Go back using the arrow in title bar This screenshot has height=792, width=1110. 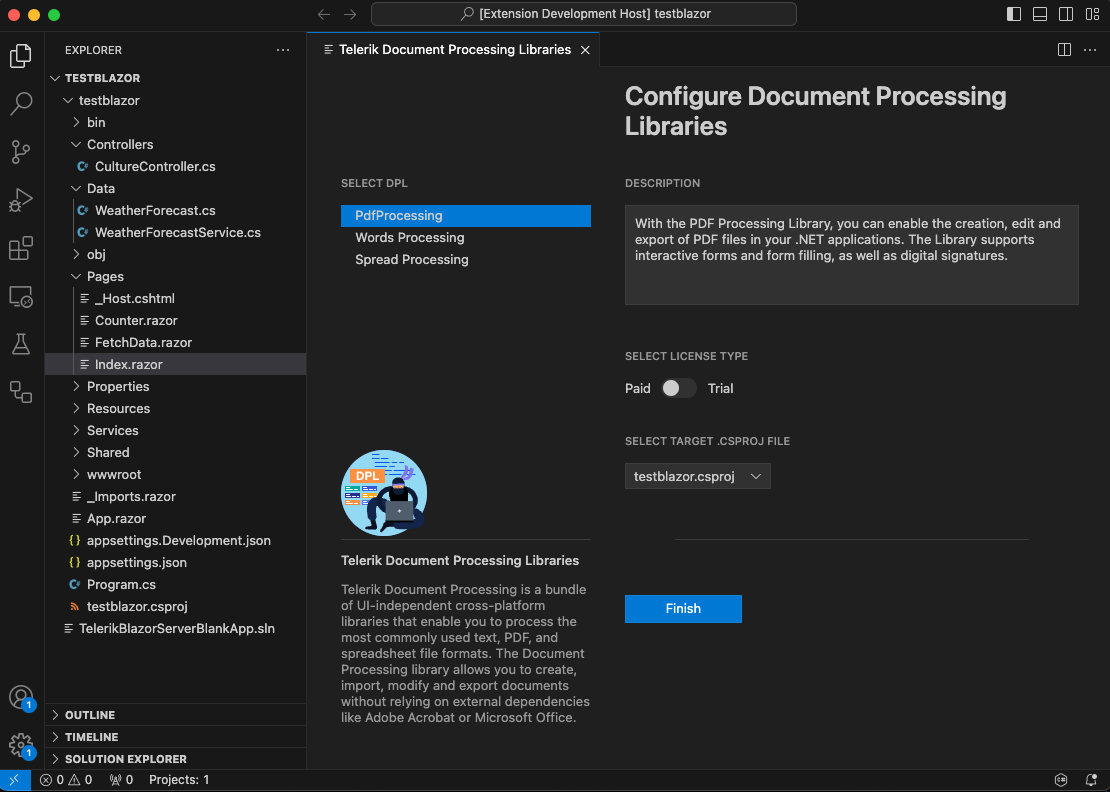pyautogui.click(x=324, y=14)
